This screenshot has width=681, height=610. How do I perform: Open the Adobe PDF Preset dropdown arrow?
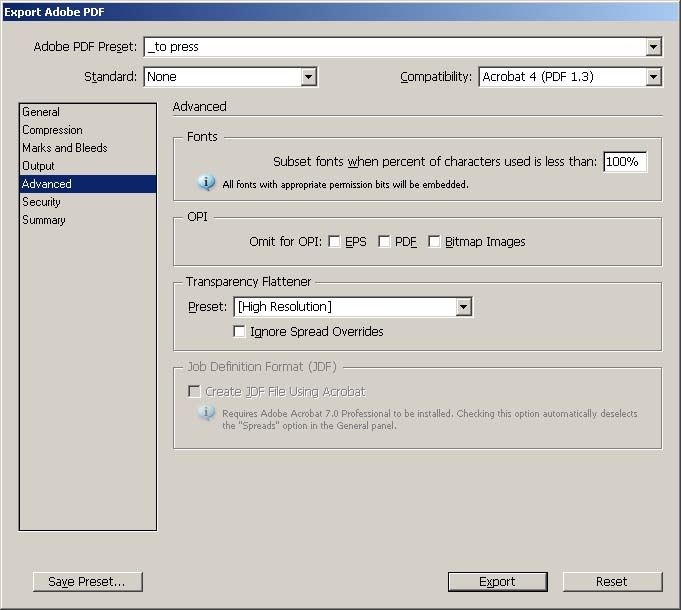[x=653, y=47]
